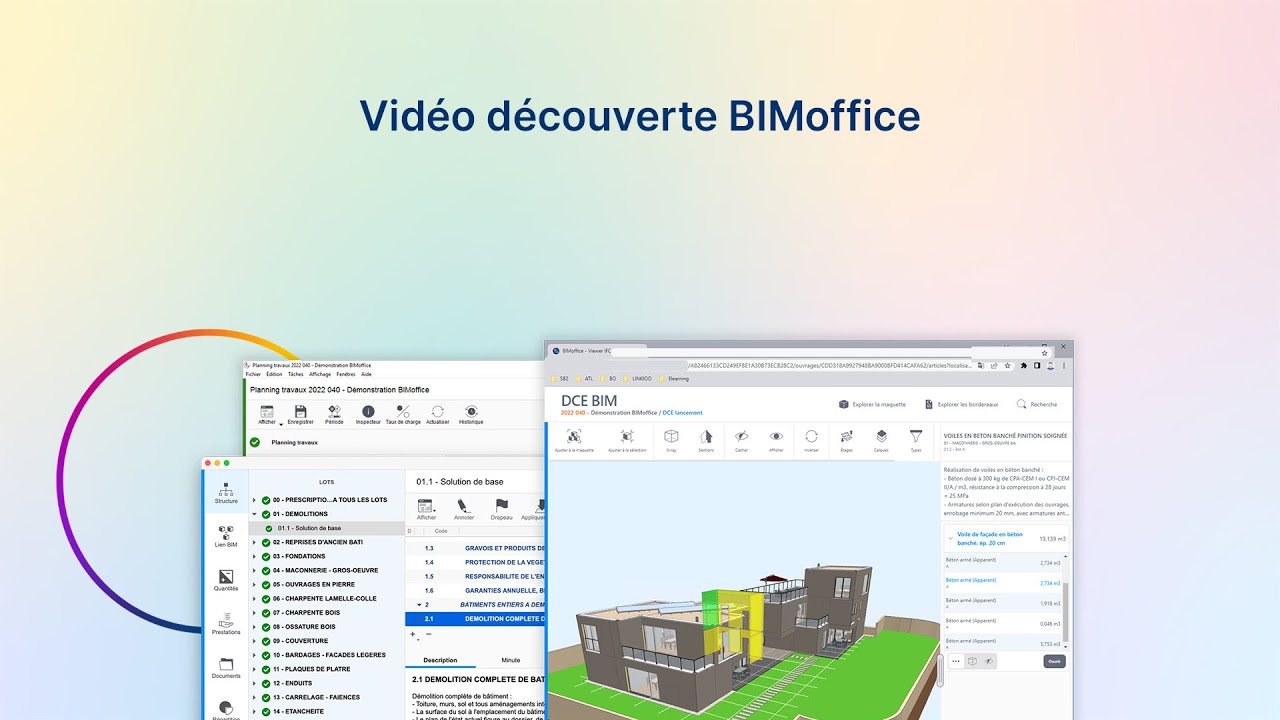Click Ajuster à la maquette icon in viewer
1280x720 pixels.
(x=574, y=436)
